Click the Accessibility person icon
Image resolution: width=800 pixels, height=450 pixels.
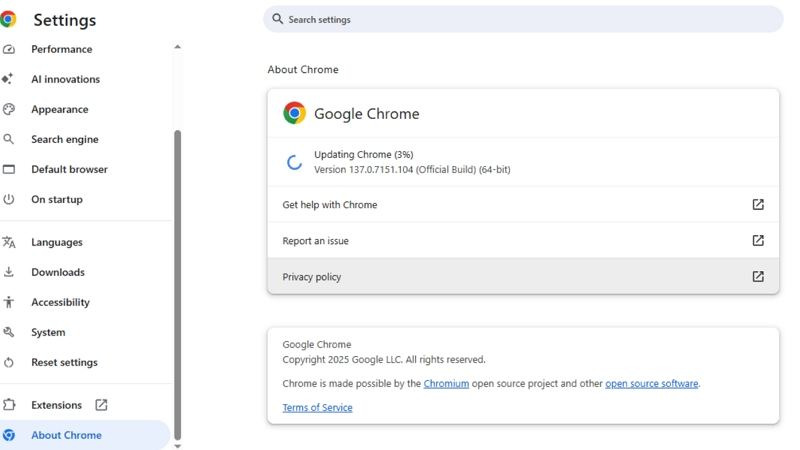(x=9, y=302)
